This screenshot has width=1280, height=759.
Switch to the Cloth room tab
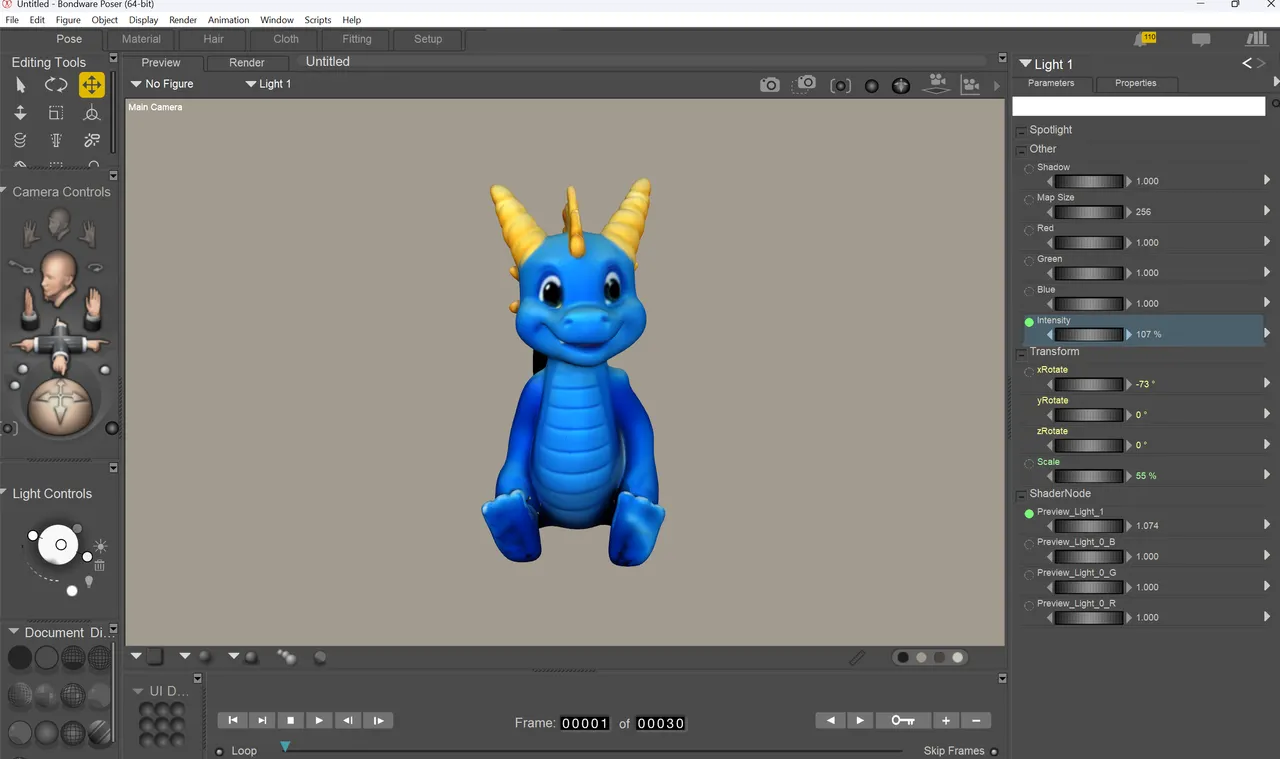(x=286, y=39)
